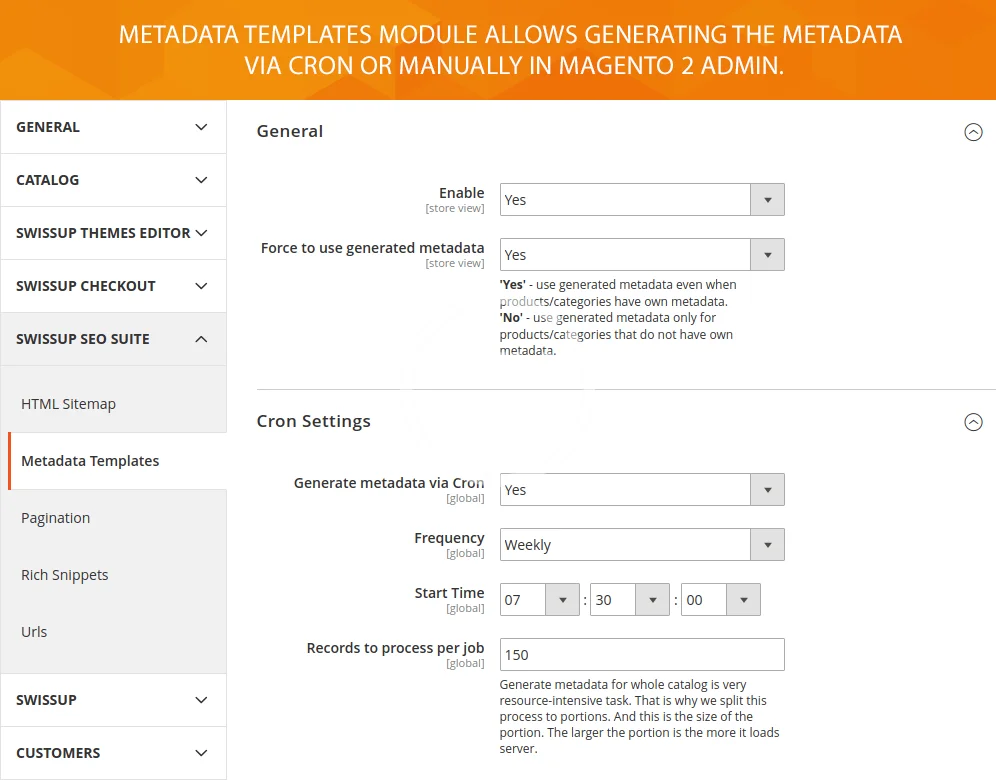Click the Records to process per job field
The image size is (996, 780).
pos(642,655)
